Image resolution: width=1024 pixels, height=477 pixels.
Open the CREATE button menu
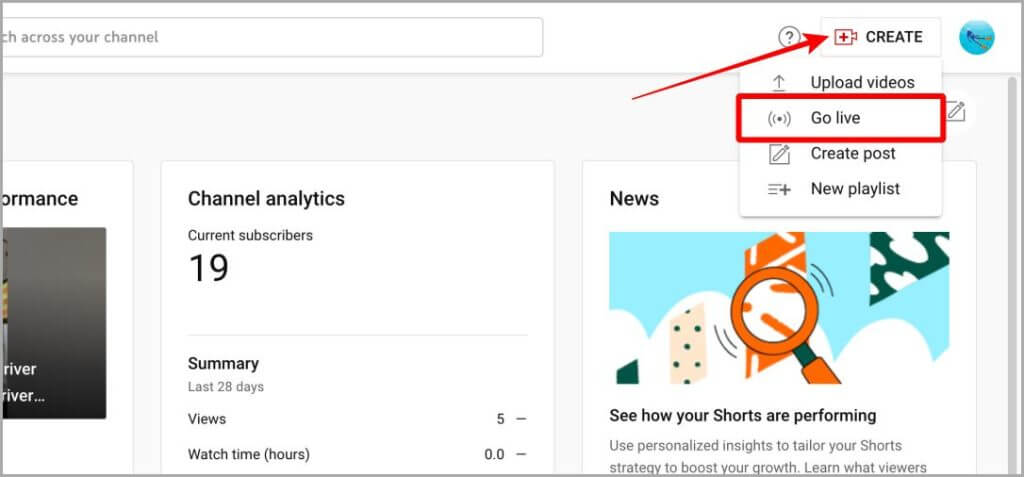880,37
